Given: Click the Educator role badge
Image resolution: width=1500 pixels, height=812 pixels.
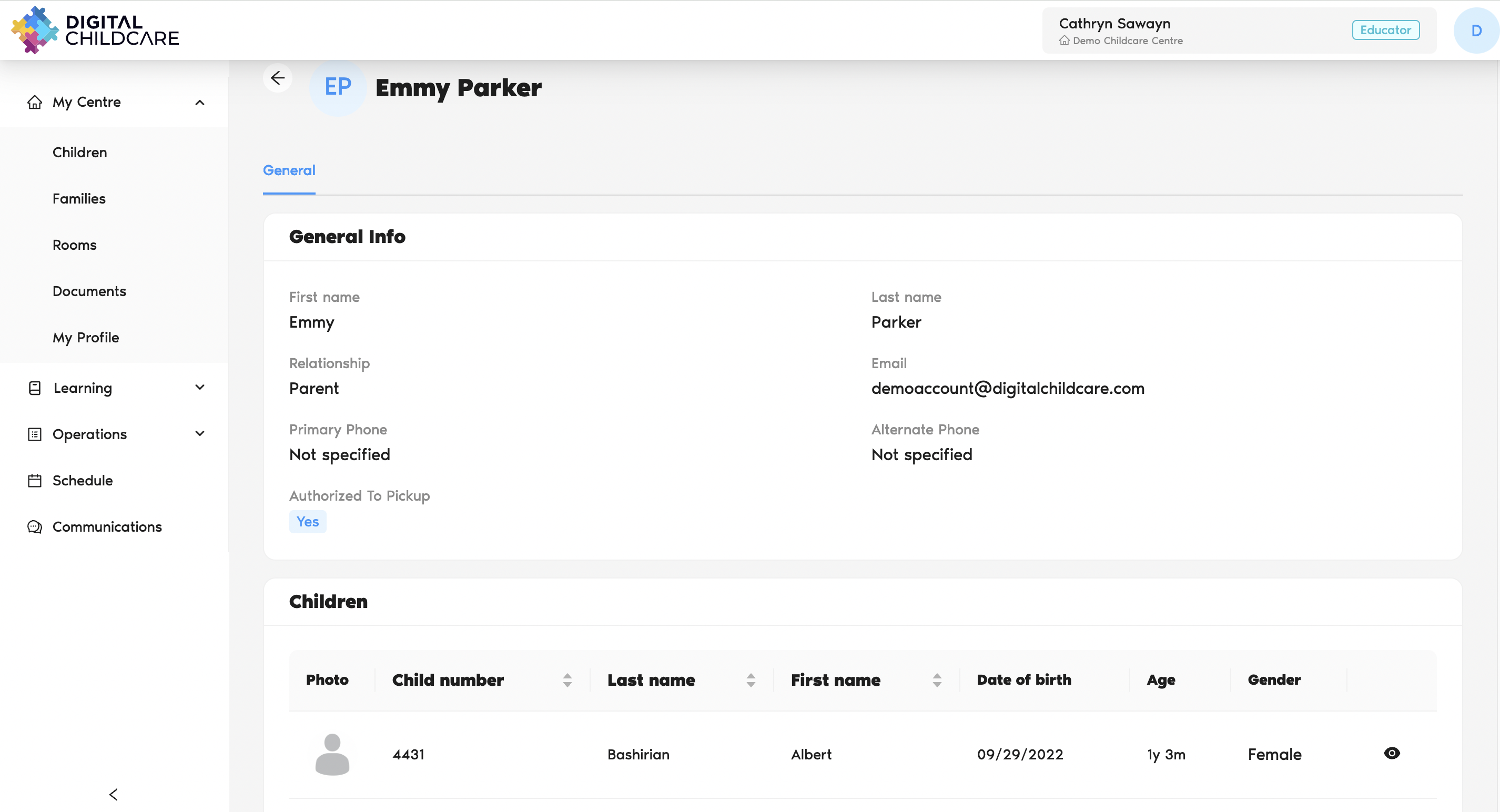Looking at the screenshot, I should (1385, 31).
